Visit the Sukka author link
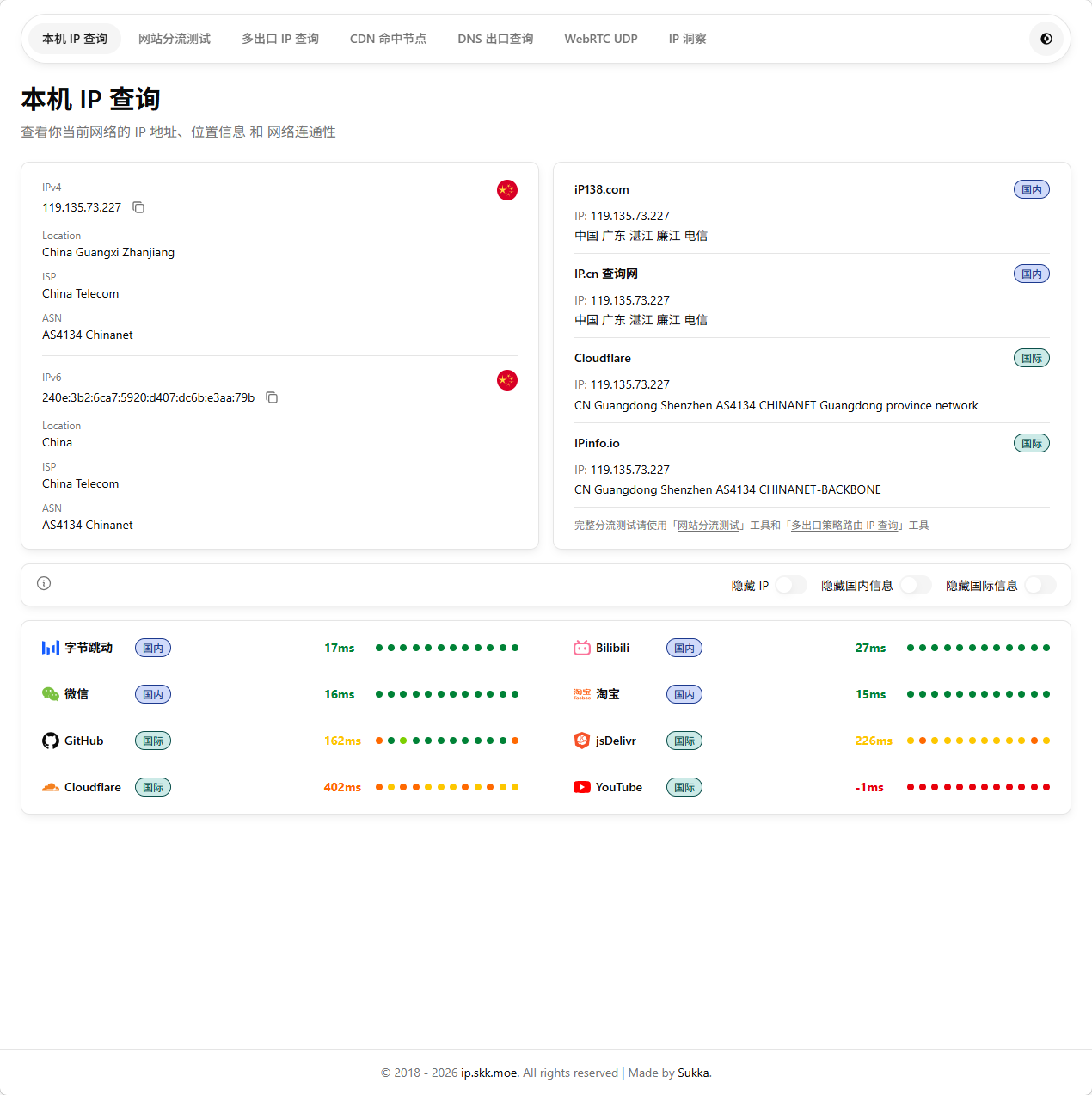 (x=693, y=1073)
